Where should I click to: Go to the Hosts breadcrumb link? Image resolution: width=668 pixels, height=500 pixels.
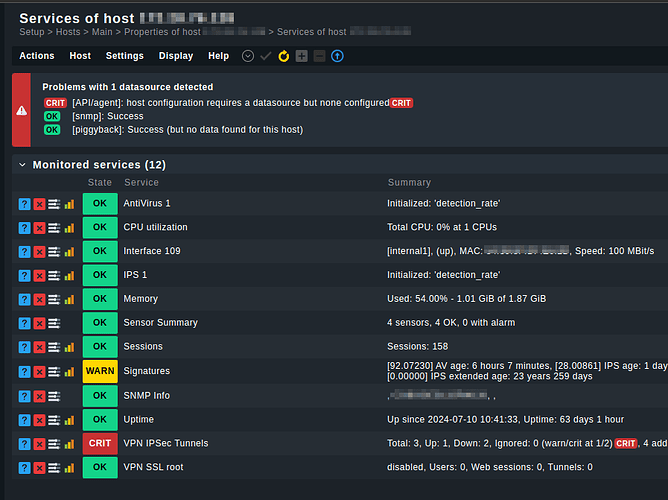(x=68, y=33)
